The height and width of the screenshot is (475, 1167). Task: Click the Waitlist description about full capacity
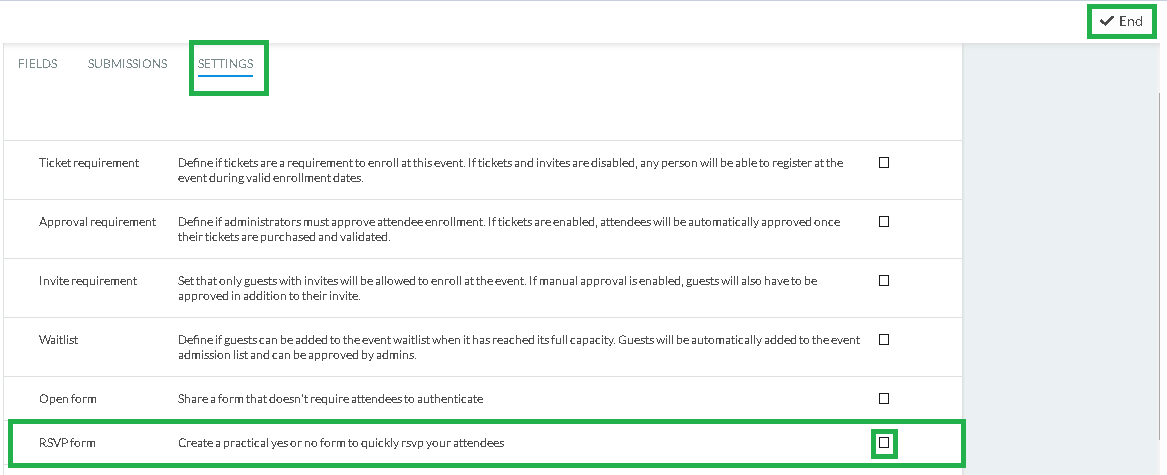(x=519, y=348)
